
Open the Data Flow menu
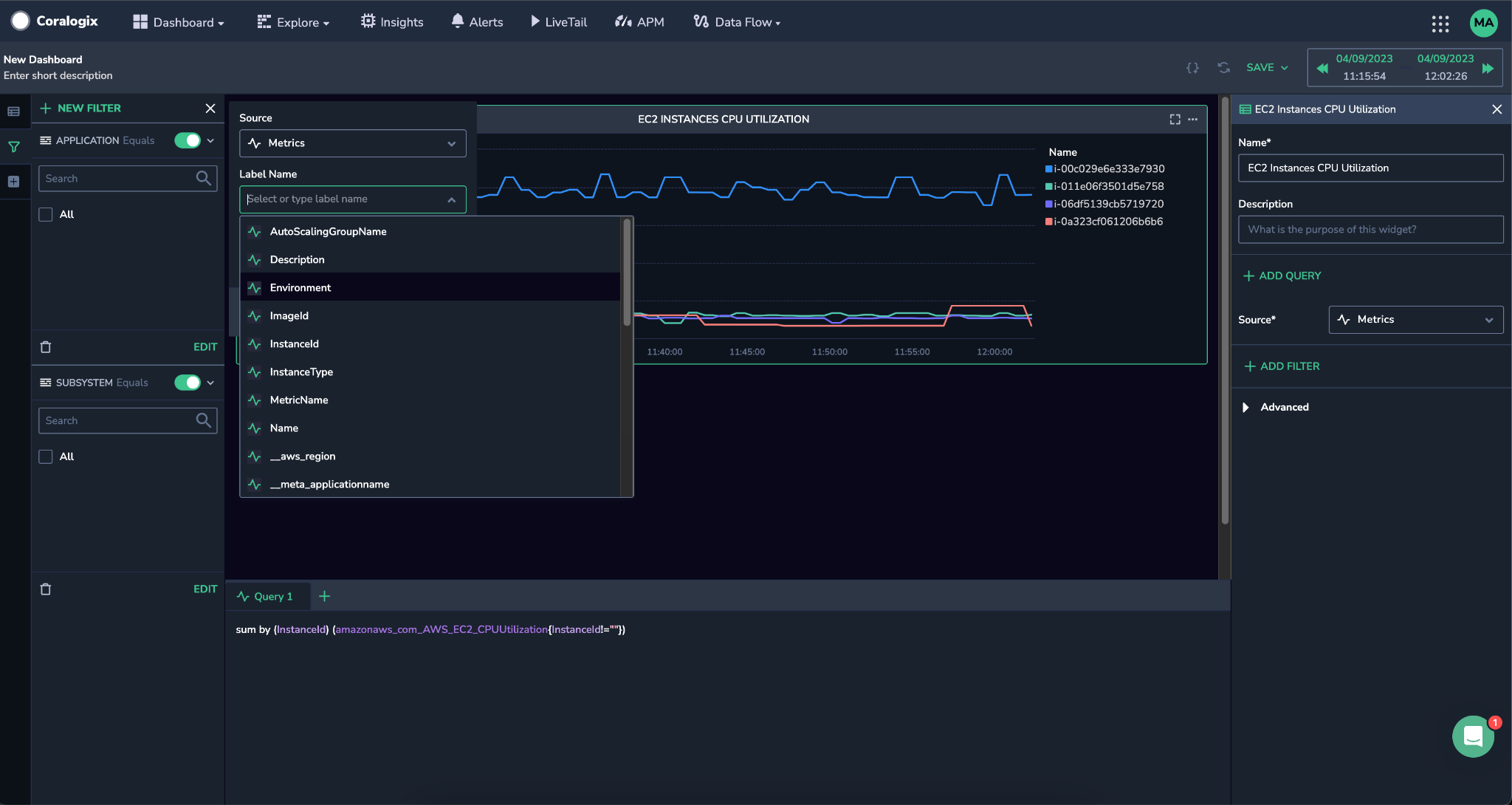(x=737, y=22)
